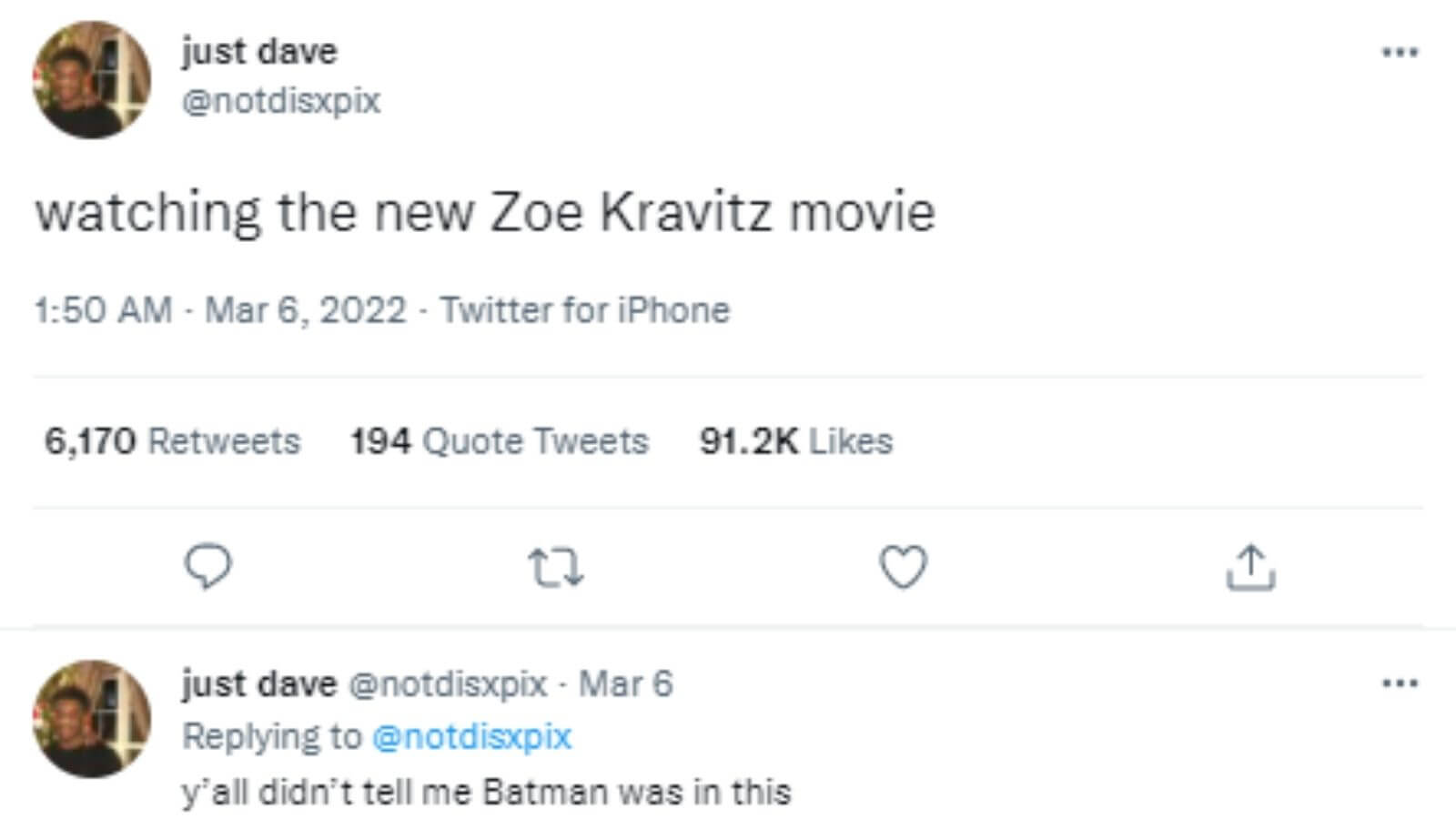Retweet using the arrows icon
The height and width of the screenshot is (819, 1456).
click(x=556, y=566)
